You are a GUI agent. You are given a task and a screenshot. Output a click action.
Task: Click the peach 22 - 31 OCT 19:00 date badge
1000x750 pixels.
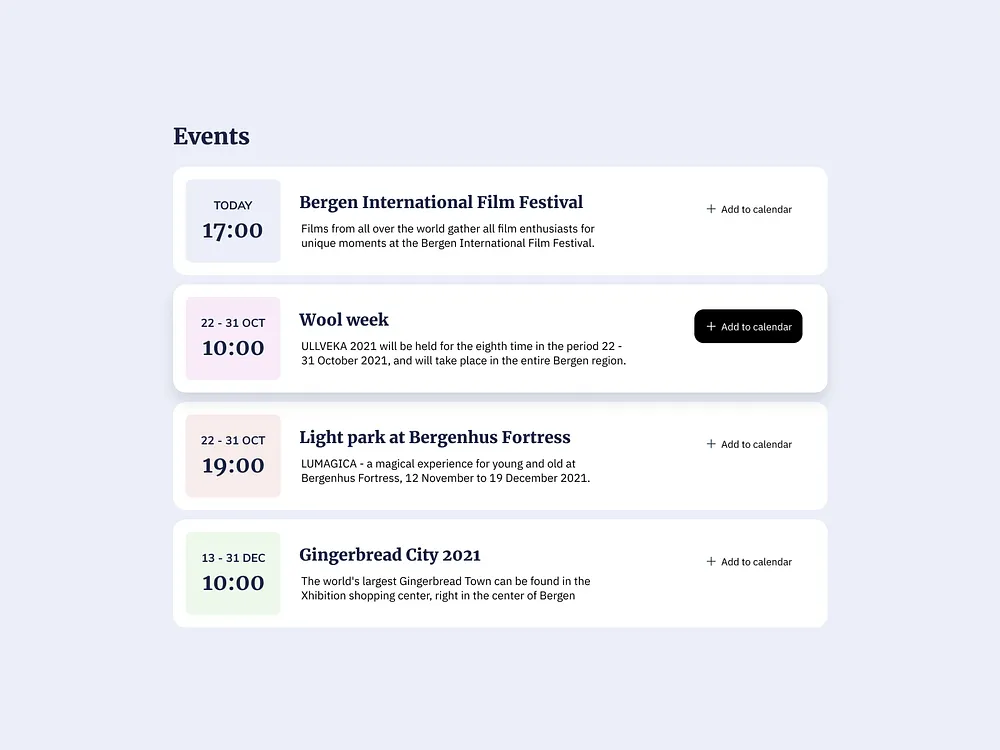(x=233, y=455)
